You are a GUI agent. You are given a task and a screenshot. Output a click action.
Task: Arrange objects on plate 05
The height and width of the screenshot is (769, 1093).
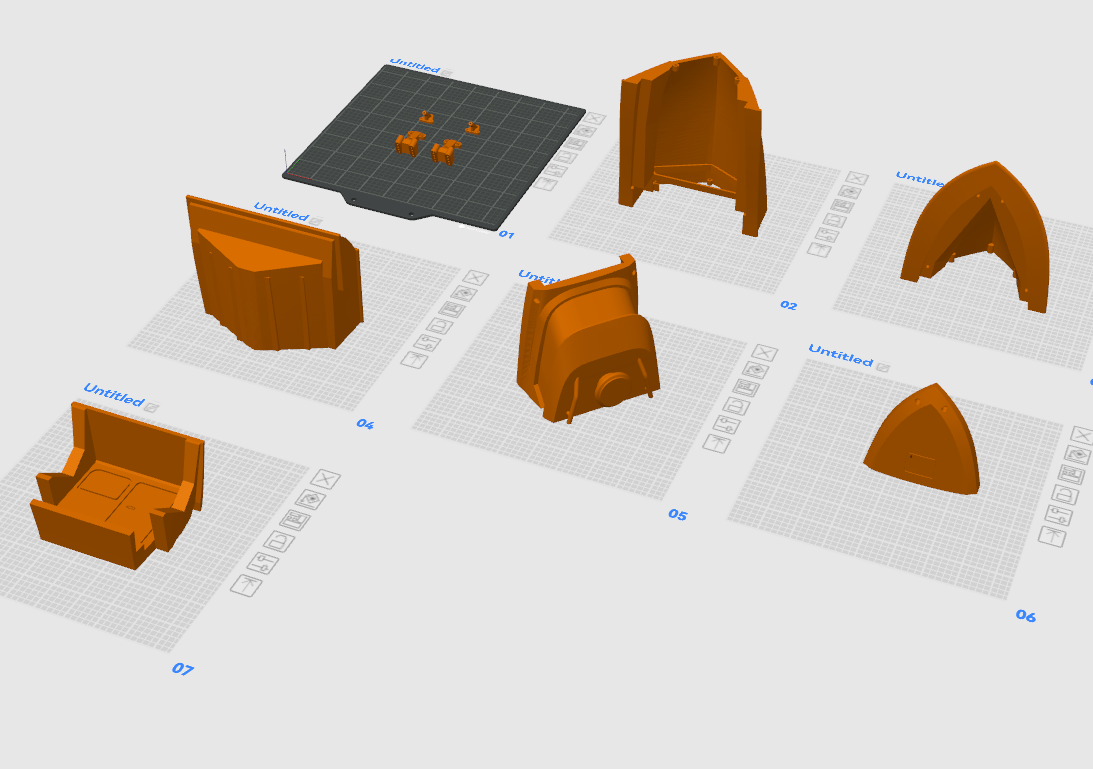coord(745,388)
